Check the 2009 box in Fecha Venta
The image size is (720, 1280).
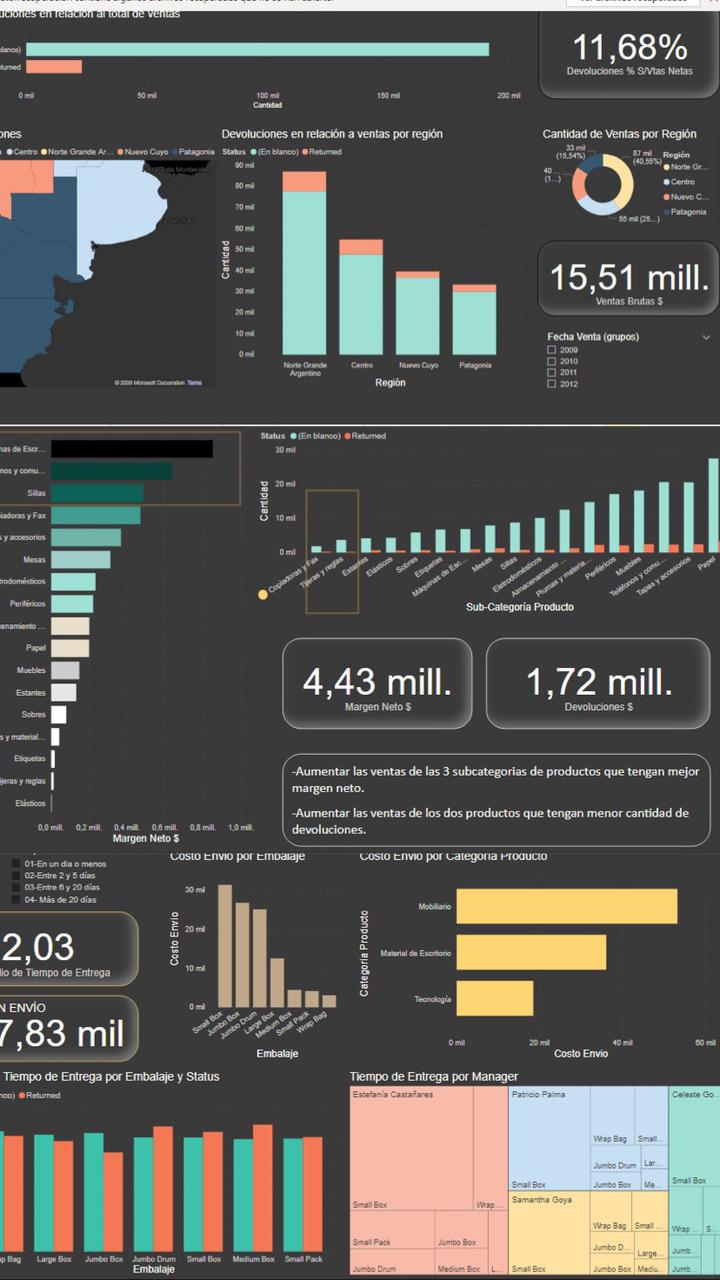click(x=551, y=351)
